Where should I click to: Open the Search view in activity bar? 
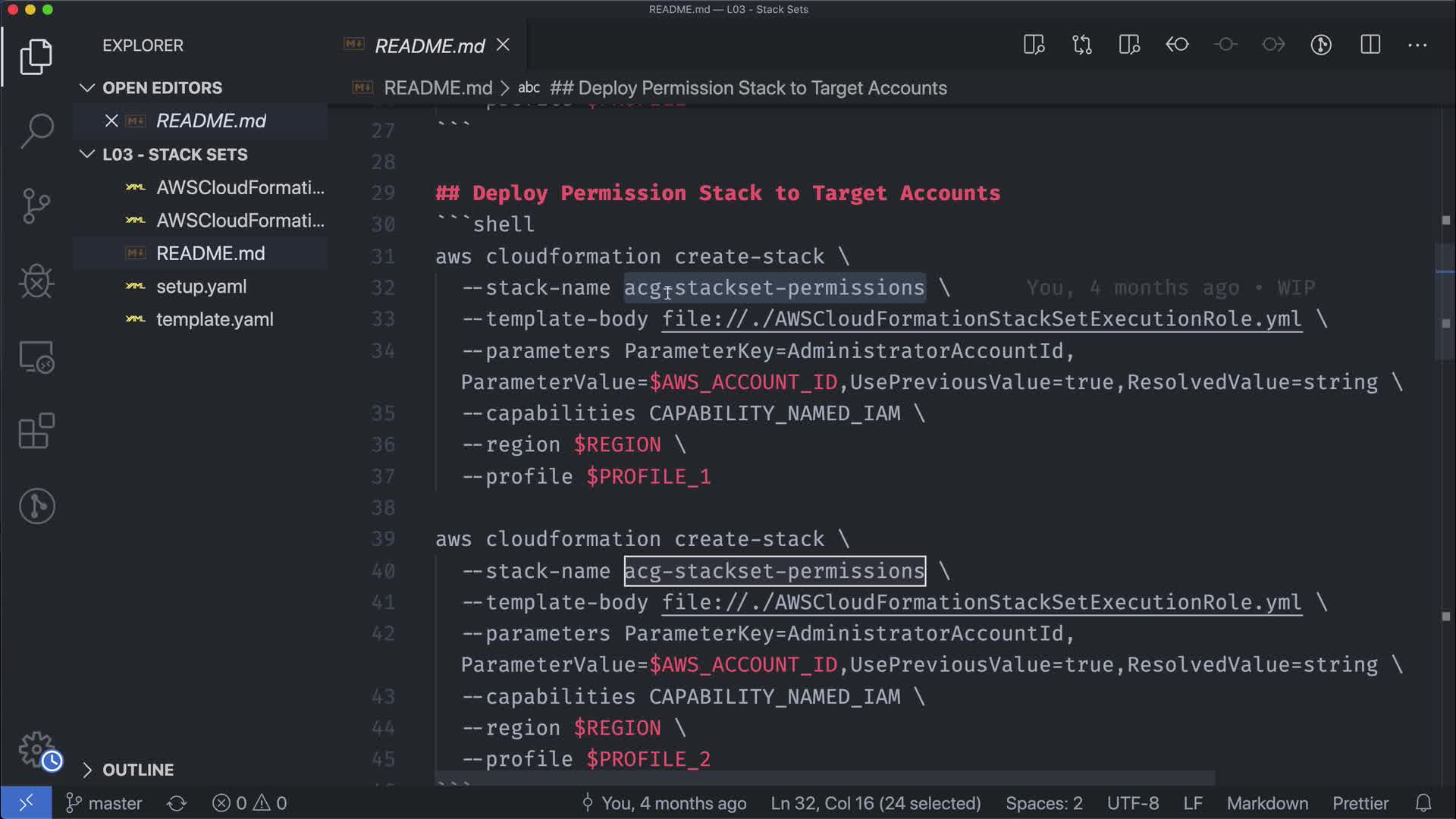[x=36, y=130]
